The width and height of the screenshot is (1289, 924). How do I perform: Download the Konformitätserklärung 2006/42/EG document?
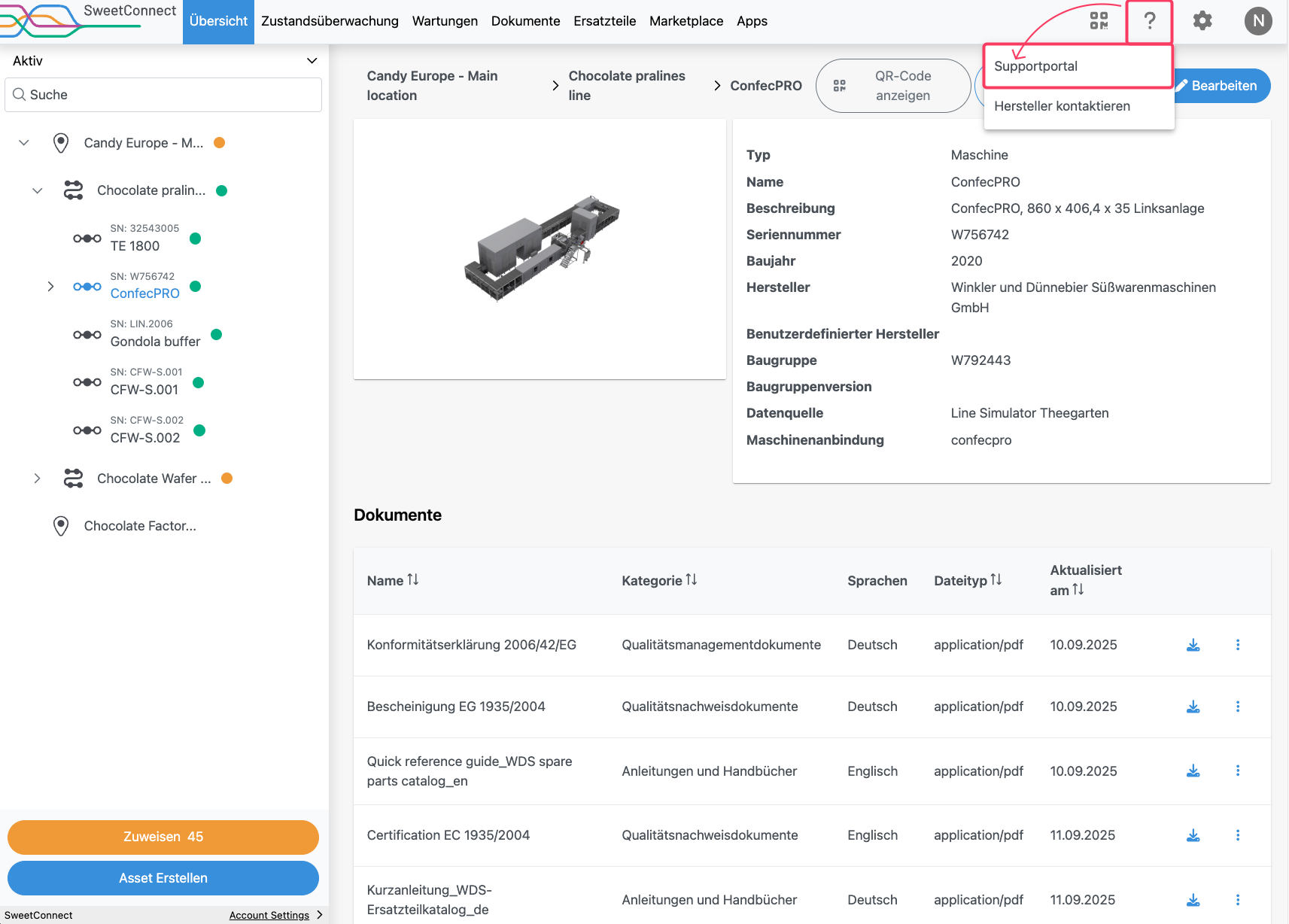coord(1193,646)
